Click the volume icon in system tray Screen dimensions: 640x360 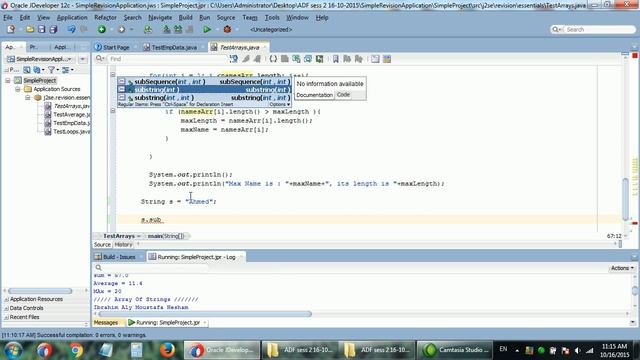click(x=577, y=350)
